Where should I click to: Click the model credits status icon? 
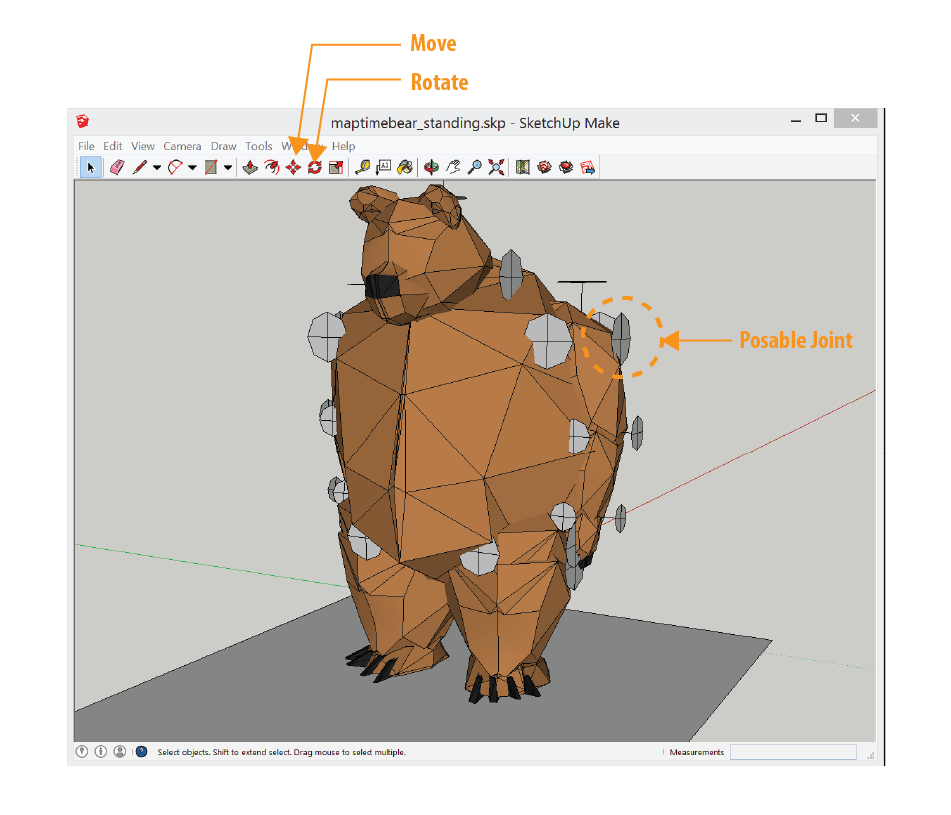[101, 752]
